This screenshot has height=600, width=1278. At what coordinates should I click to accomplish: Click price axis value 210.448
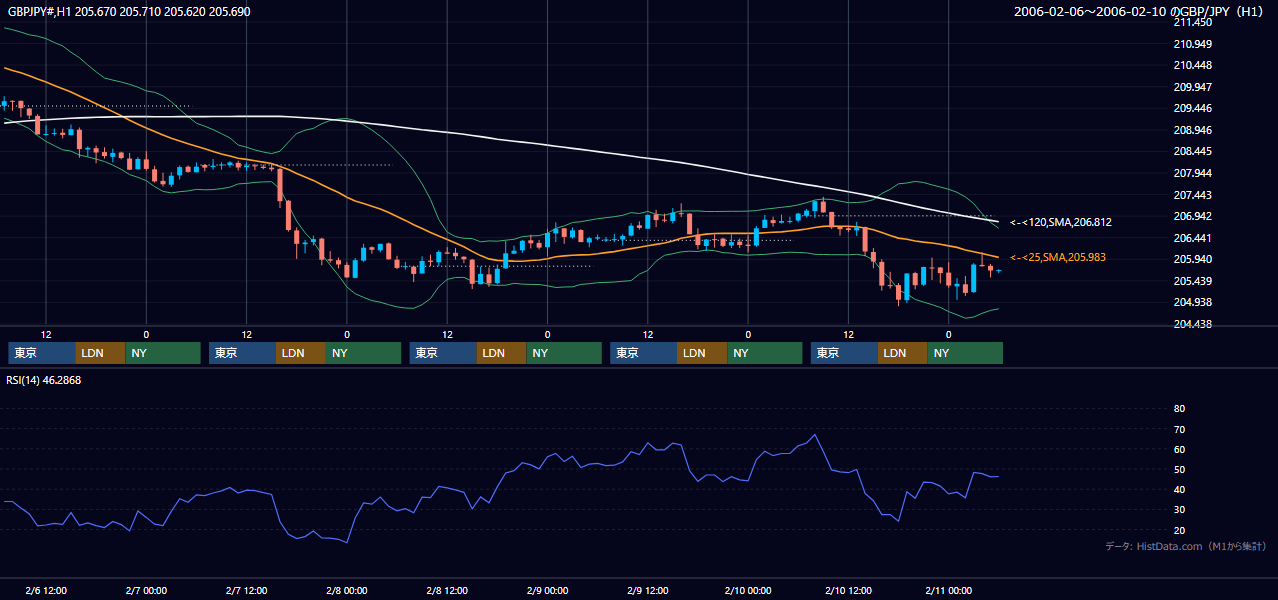(x=1192, y=66)
